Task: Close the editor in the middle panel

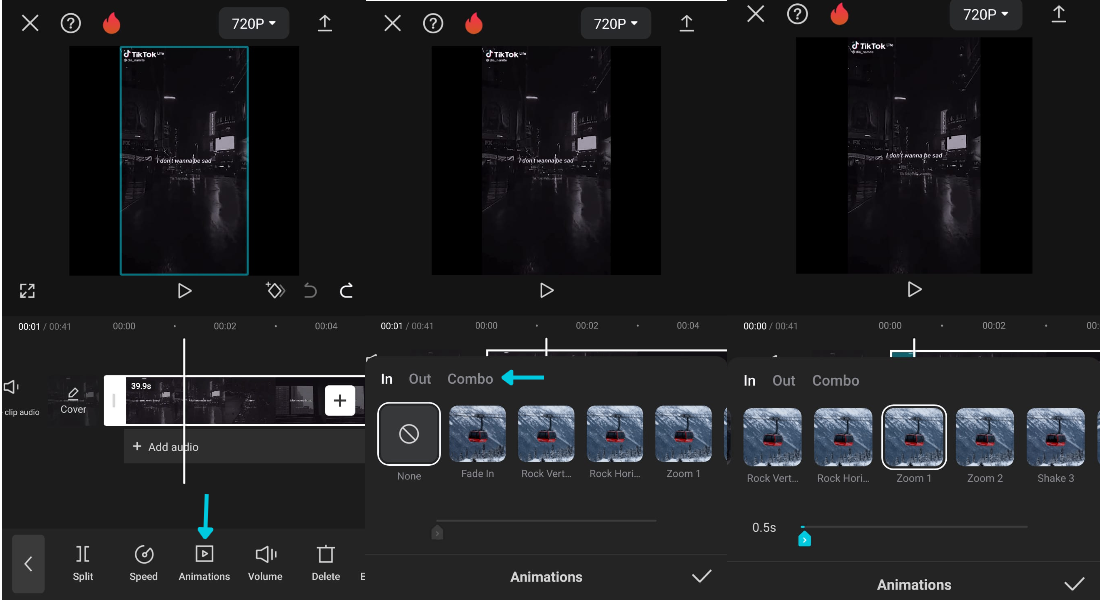Action: tap(393, 23)
